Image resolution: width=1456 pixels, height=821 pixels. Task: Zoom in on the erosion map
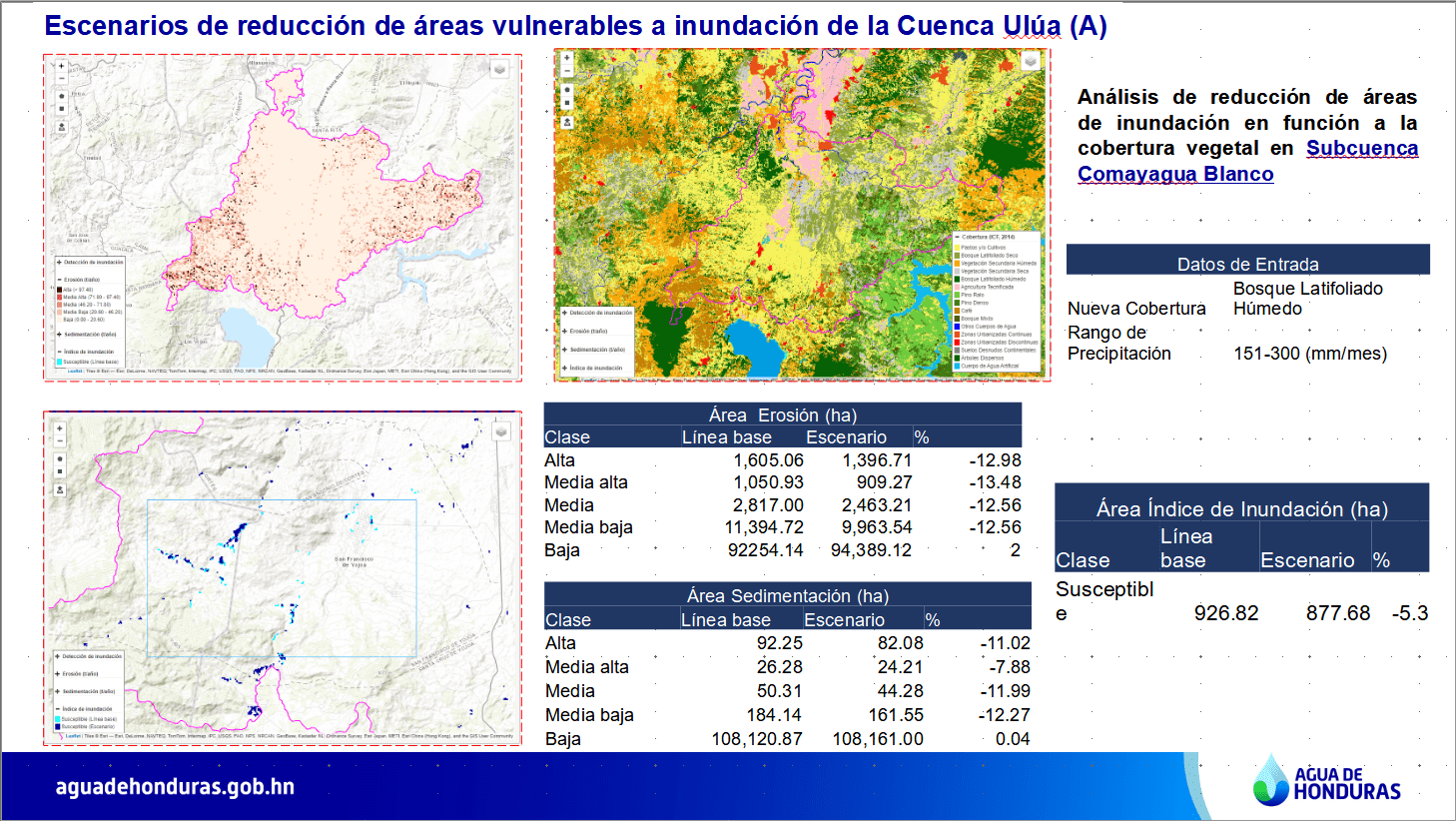pos(61,66)
